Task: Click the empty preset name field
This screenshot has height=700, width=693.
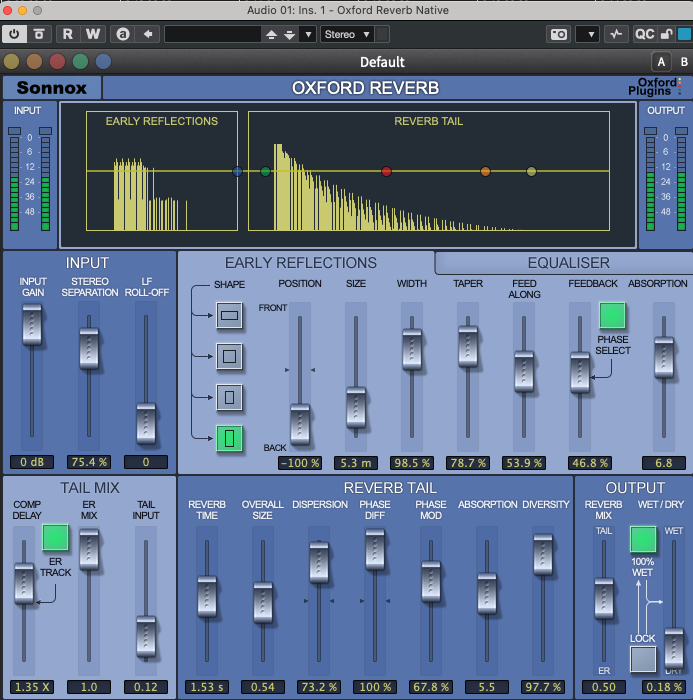Action: [213, 34]
